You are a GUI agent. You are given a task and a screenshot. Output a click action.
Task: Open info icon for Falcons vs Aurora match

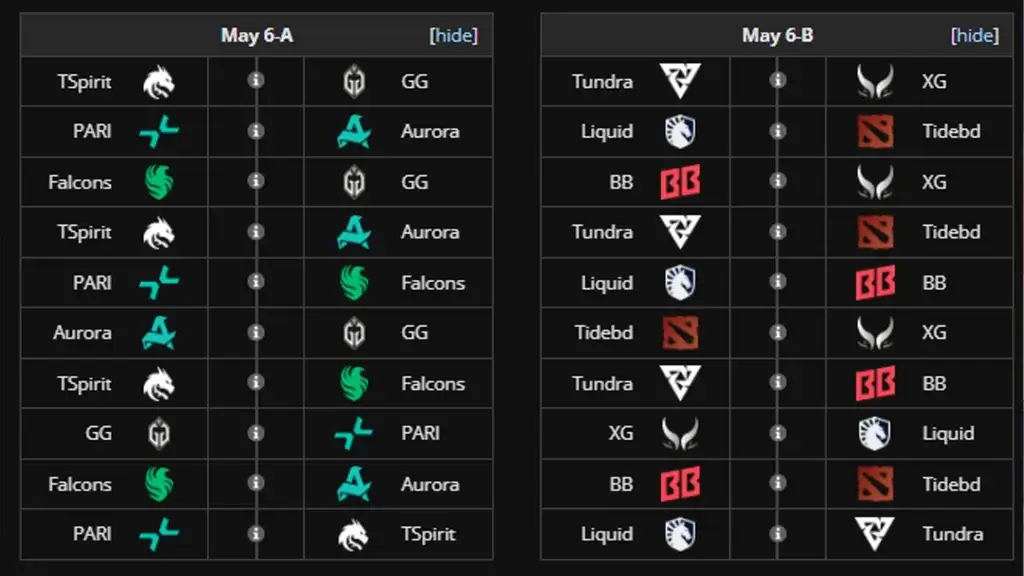coord(256,483)
